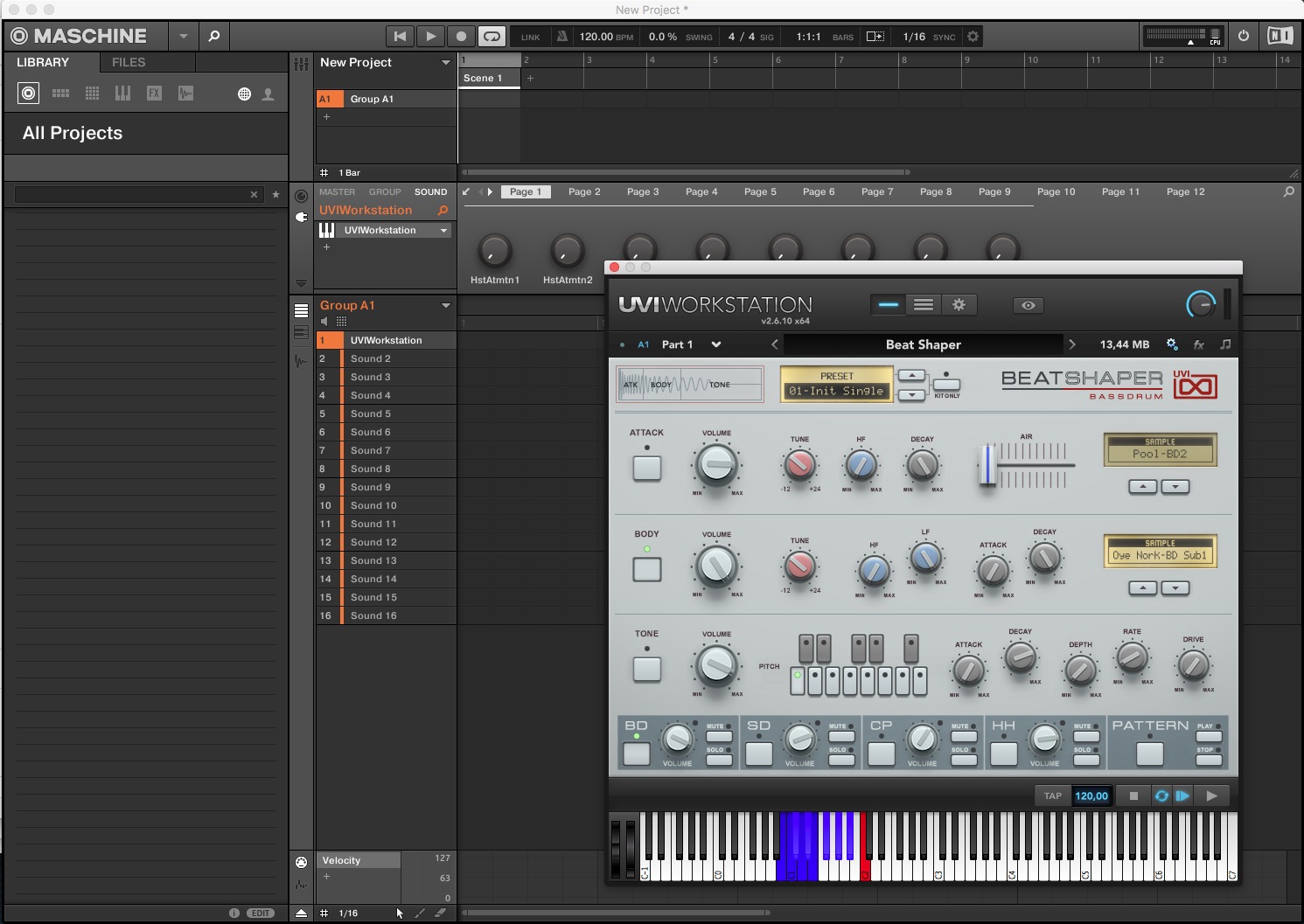Select the Samples waveform icon in Library
Image resolution: width=1304 pixels, height=924 pixels.
[x=185, y=94]
